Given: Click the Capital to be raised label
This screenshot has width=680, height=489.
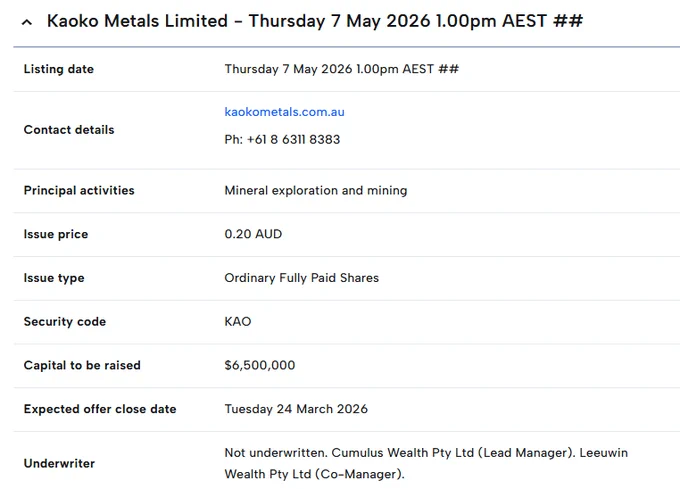Looking at the screenshot, I should tap(82, 365).
